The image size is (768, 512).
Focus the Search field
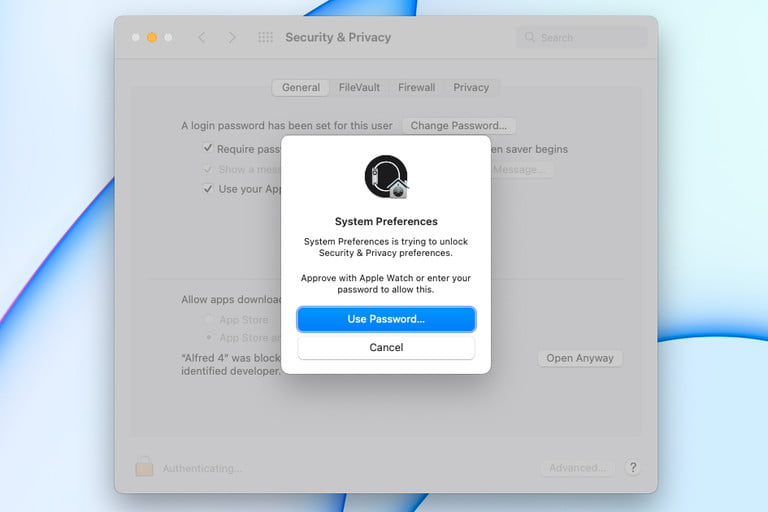581,37
